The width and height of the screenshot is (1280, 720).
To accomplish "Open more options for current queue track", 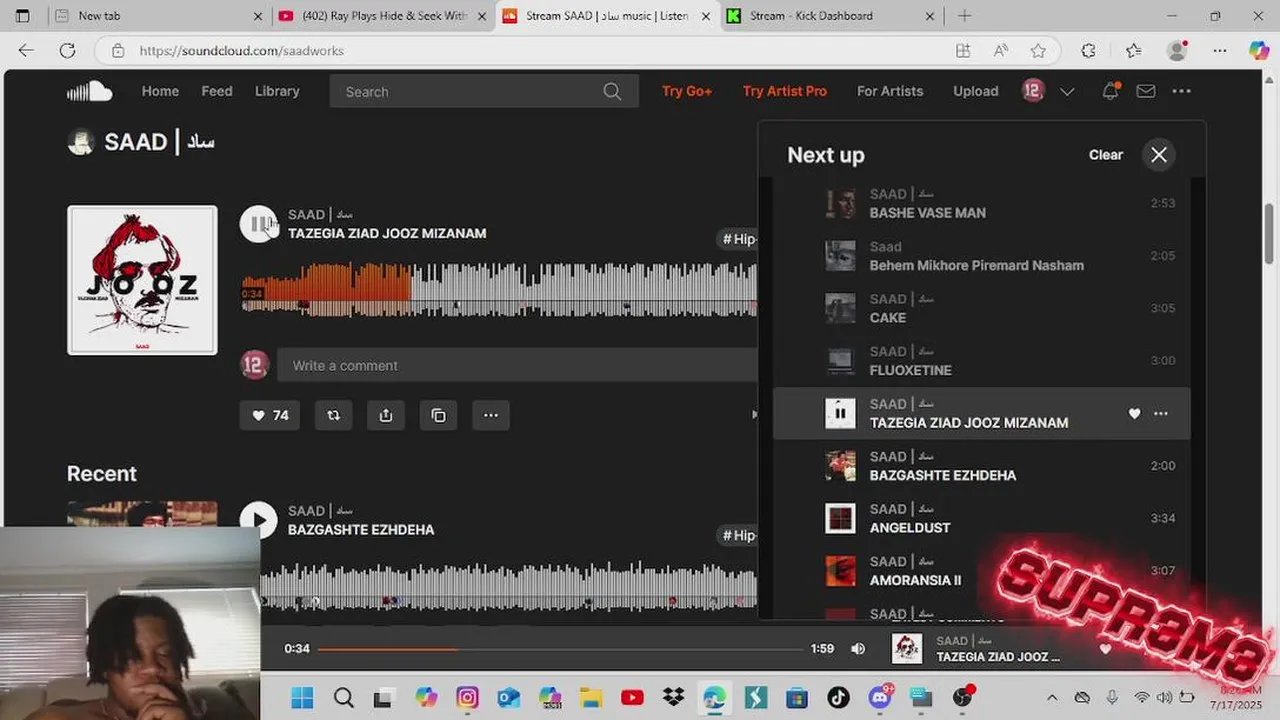I will [x=1160, y=413].
